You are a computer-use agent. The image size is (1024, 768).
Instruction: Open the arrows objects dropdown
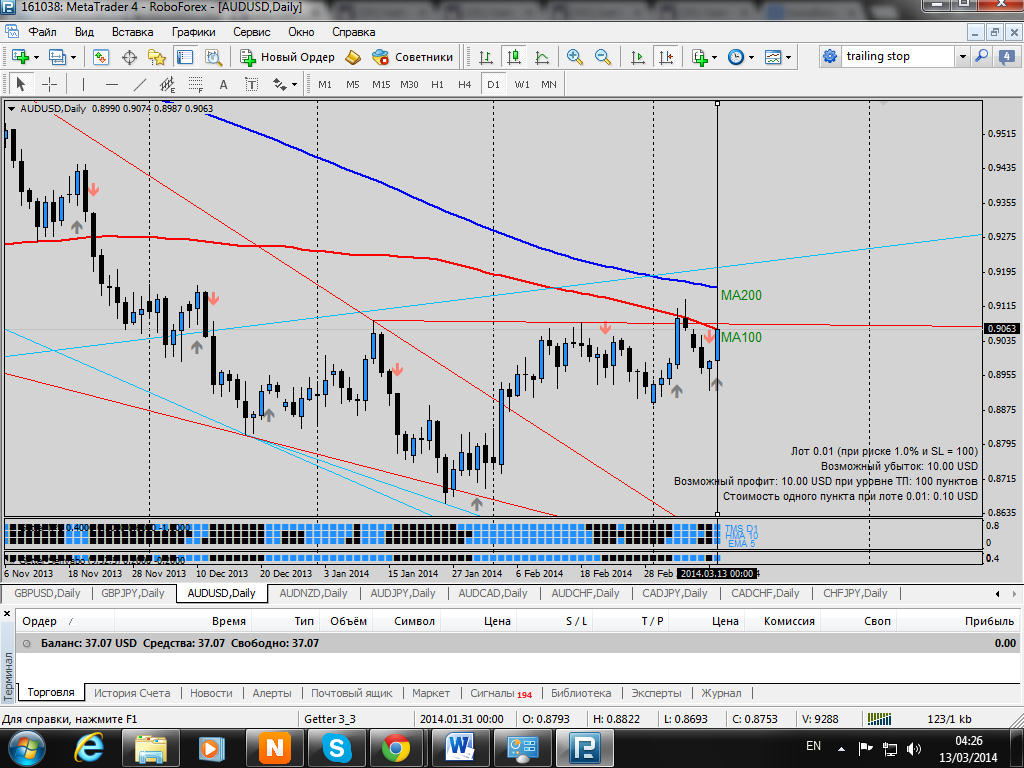pyautogui.click(x=294, y=84)
